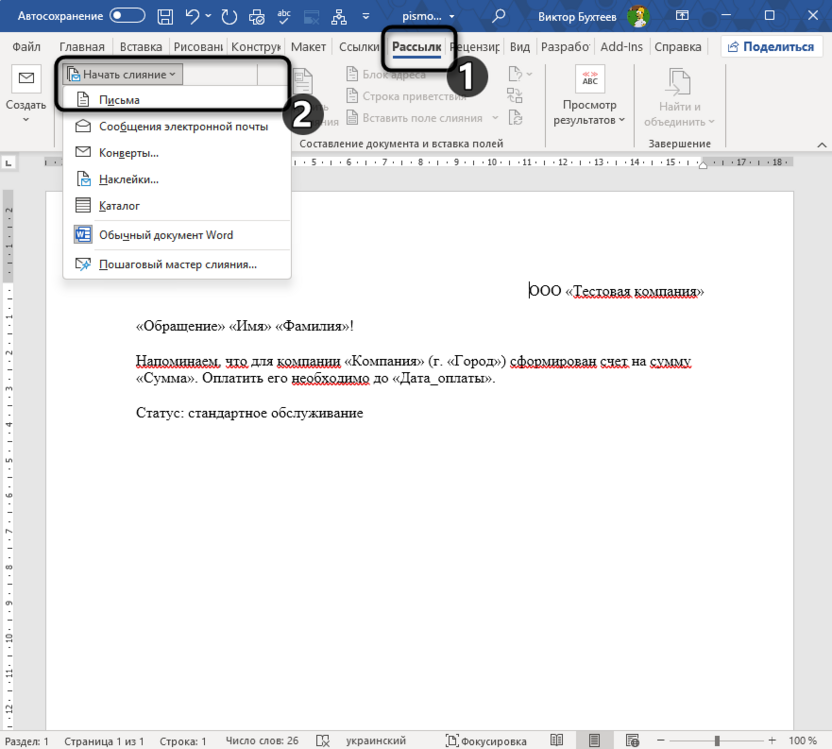Click the Найти и объединить icon

(x=679, y=81)
